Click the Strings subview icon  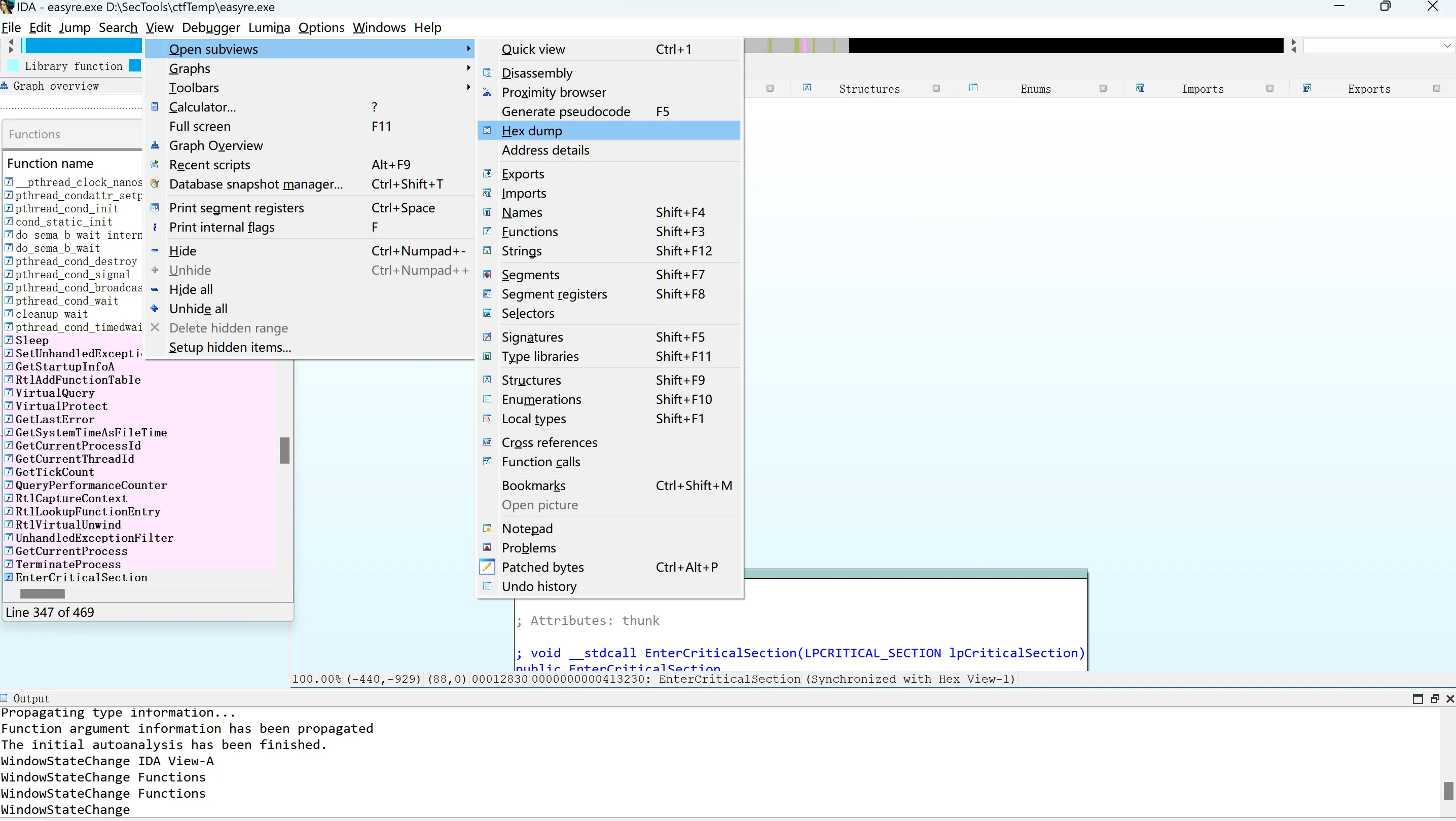pyautogui.click(x=487, y=250)
